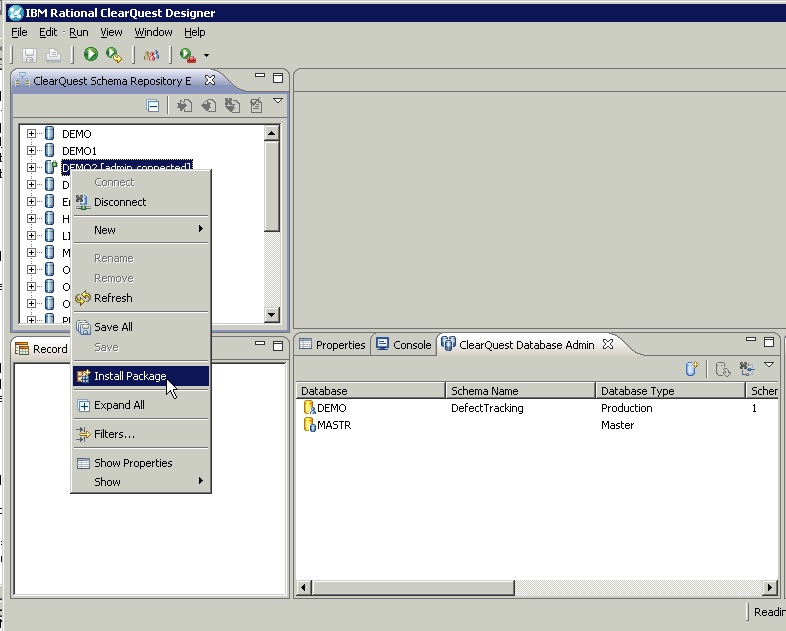Minimize the Schema Repository Explorer view

[260, 76]
